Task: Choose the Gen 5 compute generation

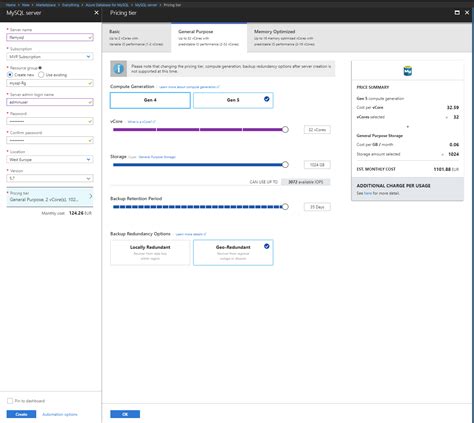Action: [x=233, y=100]
